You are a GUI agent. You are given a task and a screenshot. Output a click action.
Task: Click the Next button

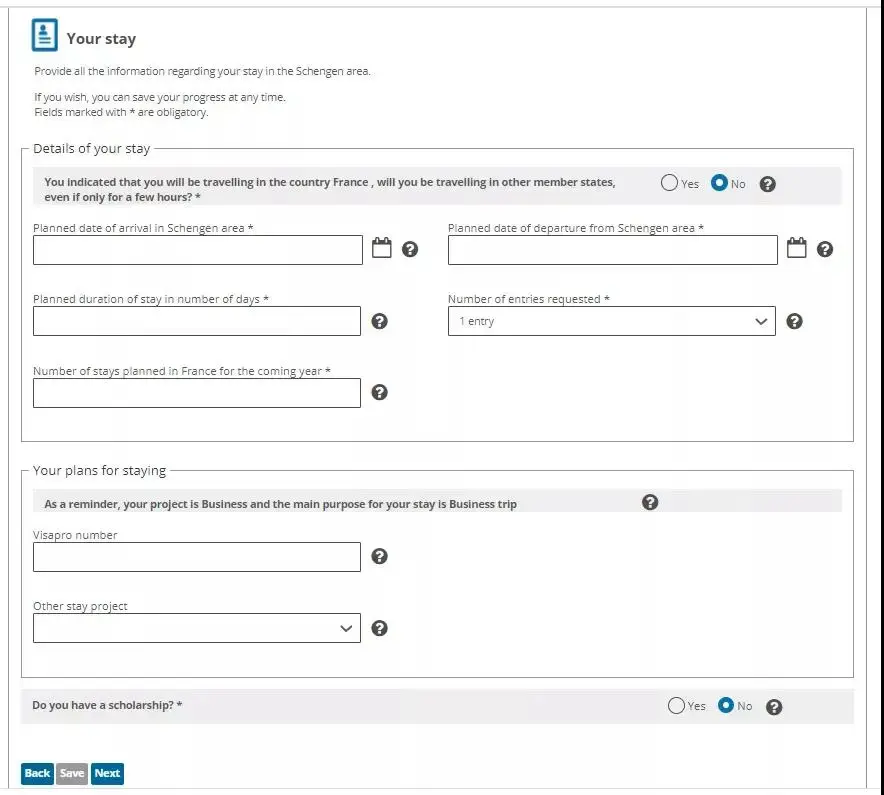[107, 773]
